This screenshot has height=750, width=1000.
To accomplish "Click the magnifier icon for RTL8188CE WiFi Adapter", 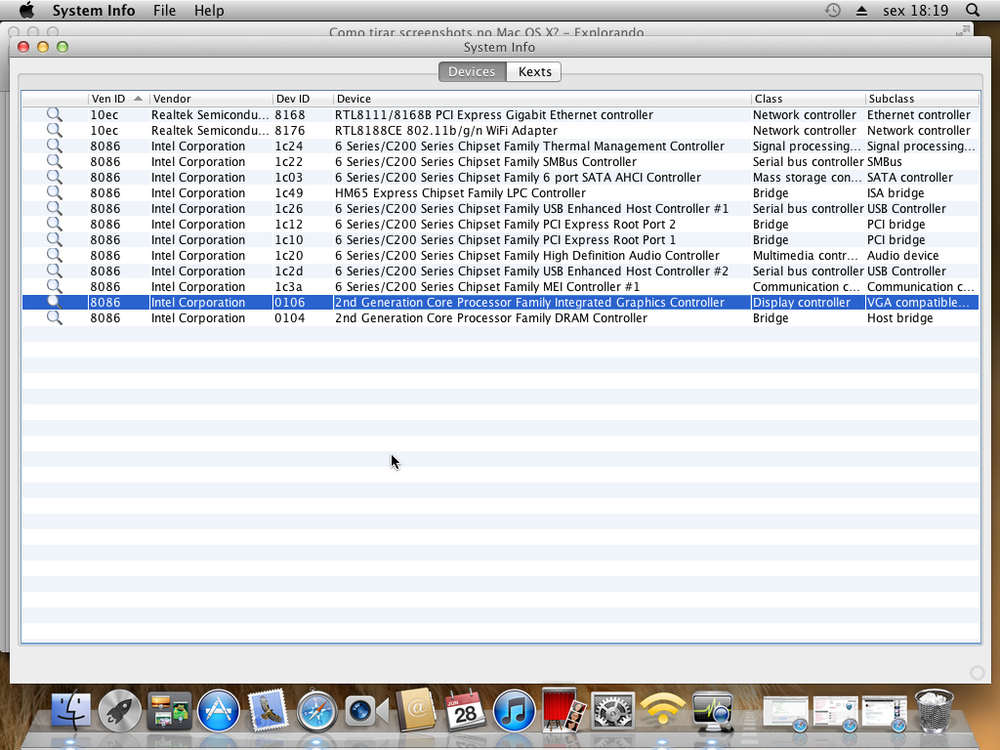I will pos(54,131).
